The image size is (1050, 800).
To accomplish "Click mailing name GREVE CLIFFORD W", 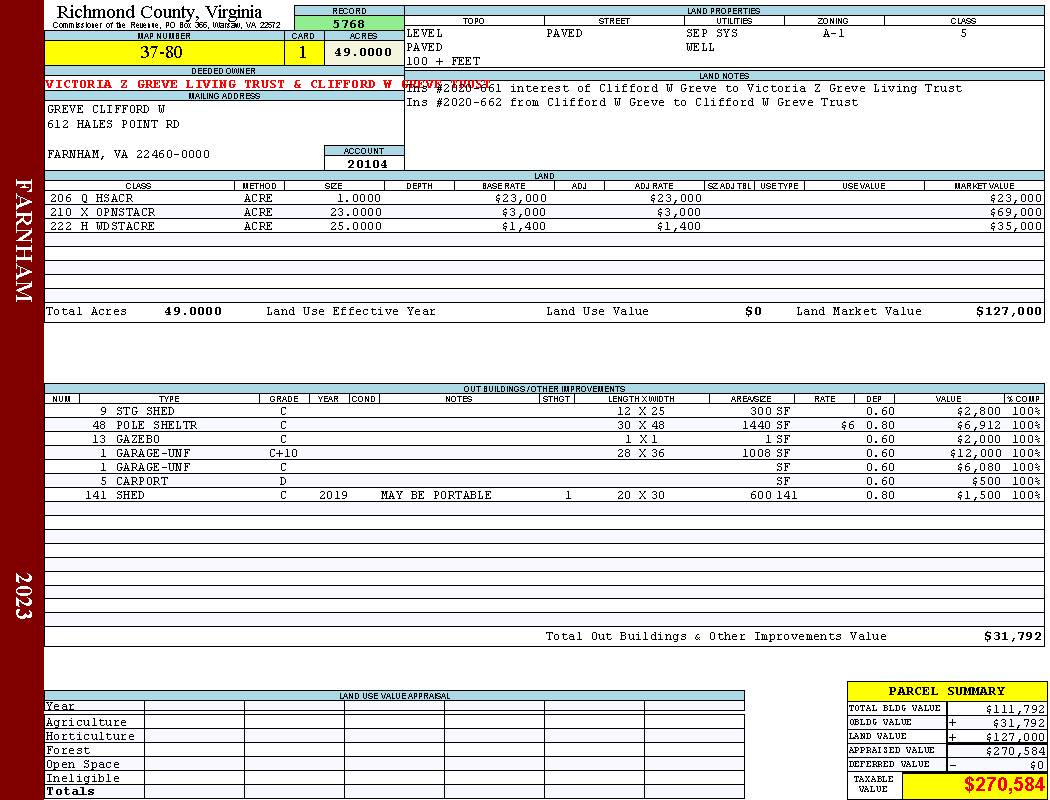I will (106, 109).
